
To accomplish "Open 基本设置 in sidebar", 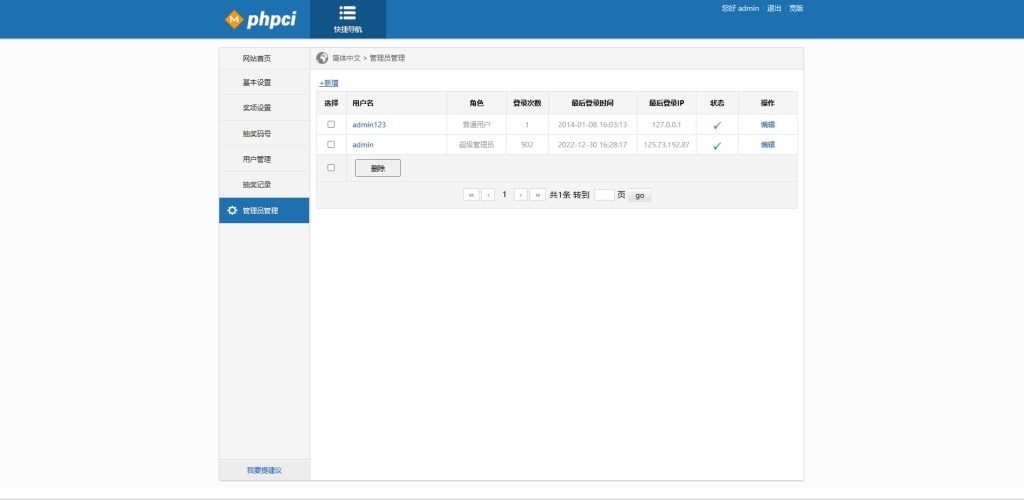I will pos(264,83).
